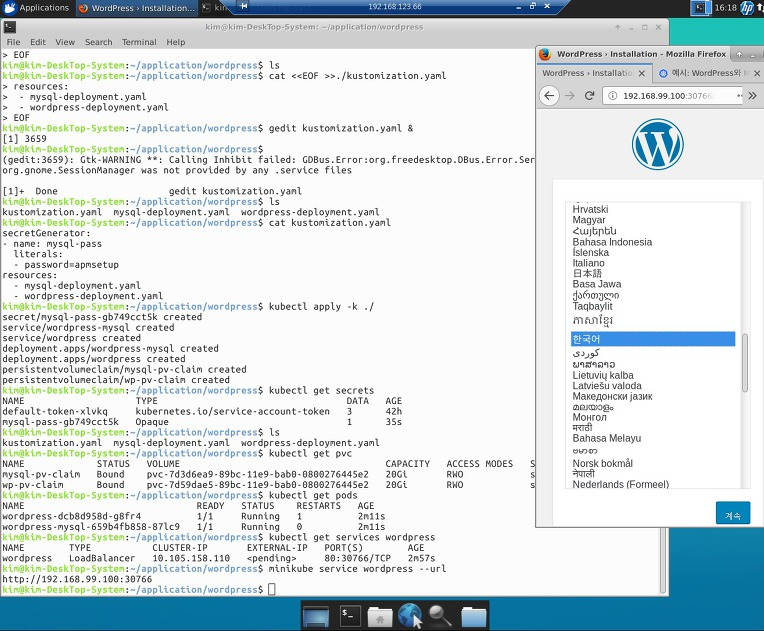Screen dimensions: 764x631
Task: Select Nederlands (Formeel) language option
Action: (x=620, y=484)
